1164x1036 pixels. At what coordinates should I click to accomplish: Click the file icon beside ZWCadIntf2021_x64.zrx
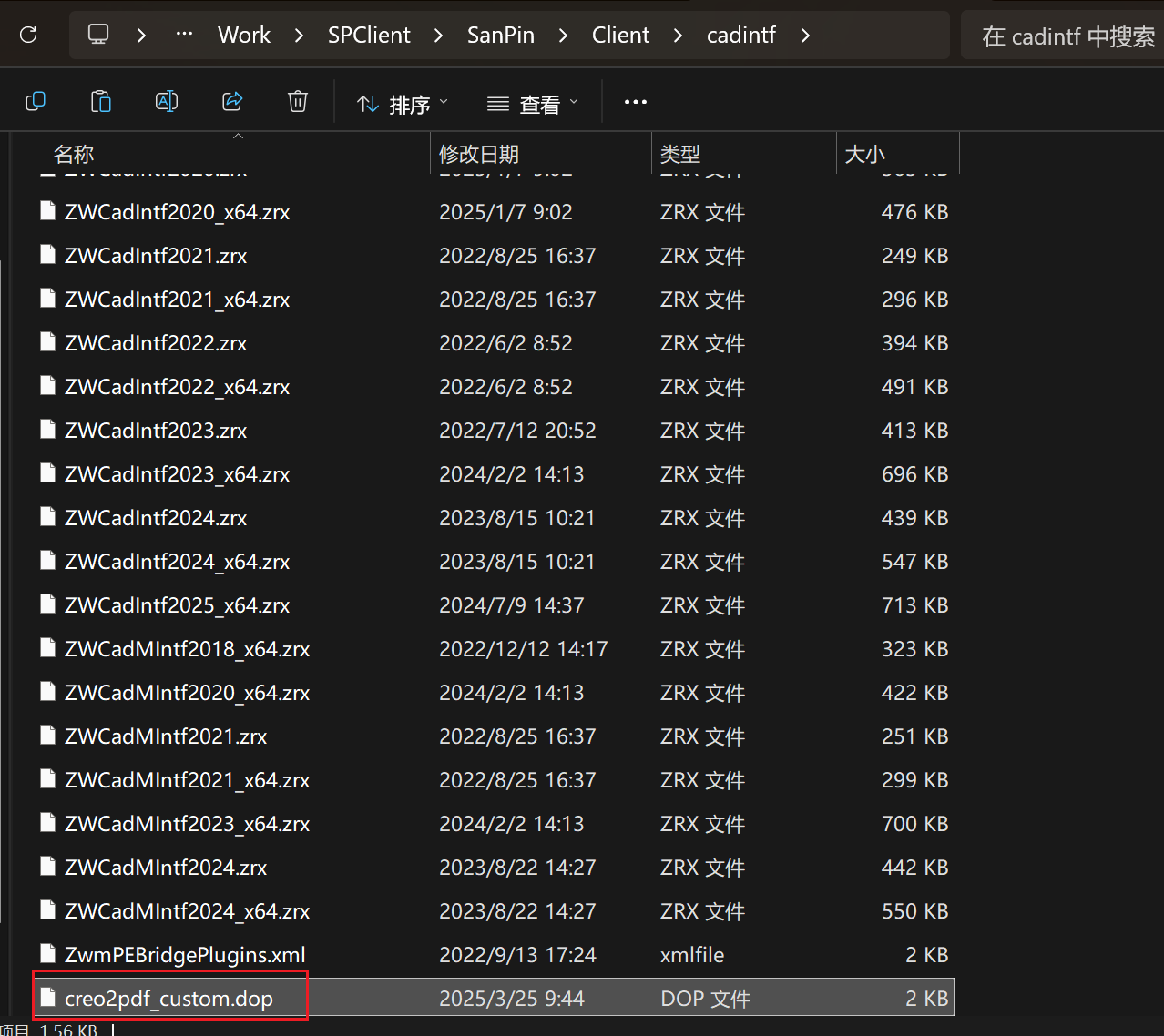click(48, 299)
